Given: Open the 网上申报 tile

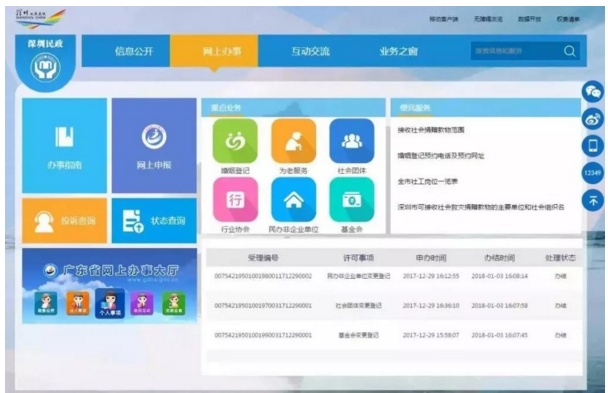Looking at the screenshot, I should point(154,145).
